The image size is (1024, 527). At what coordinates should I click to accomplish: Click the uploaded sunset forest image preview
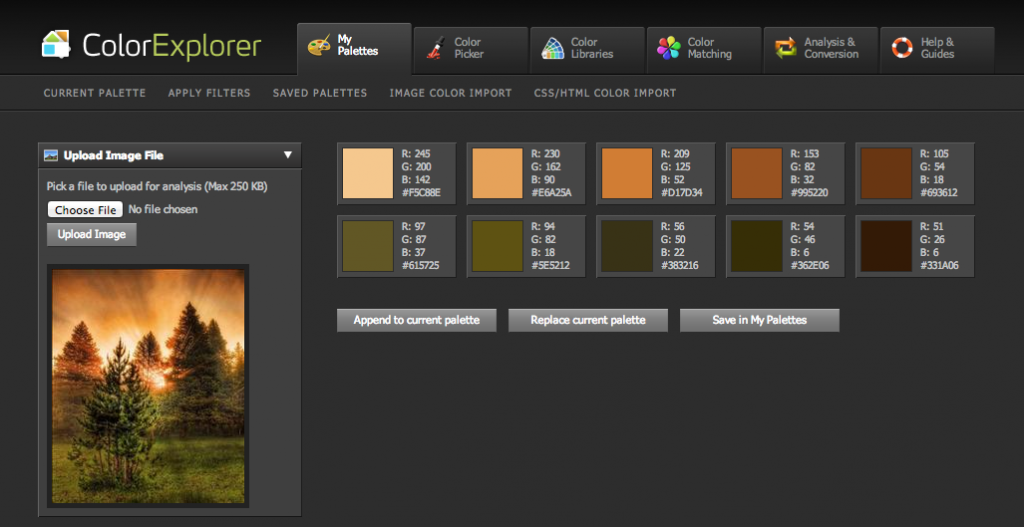148,385
